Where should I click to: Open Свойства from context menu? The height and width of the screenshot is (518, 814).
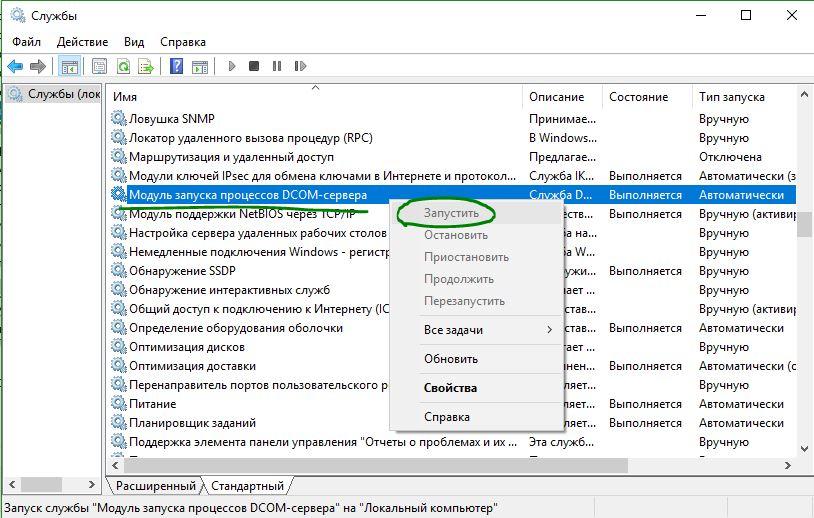450,388
